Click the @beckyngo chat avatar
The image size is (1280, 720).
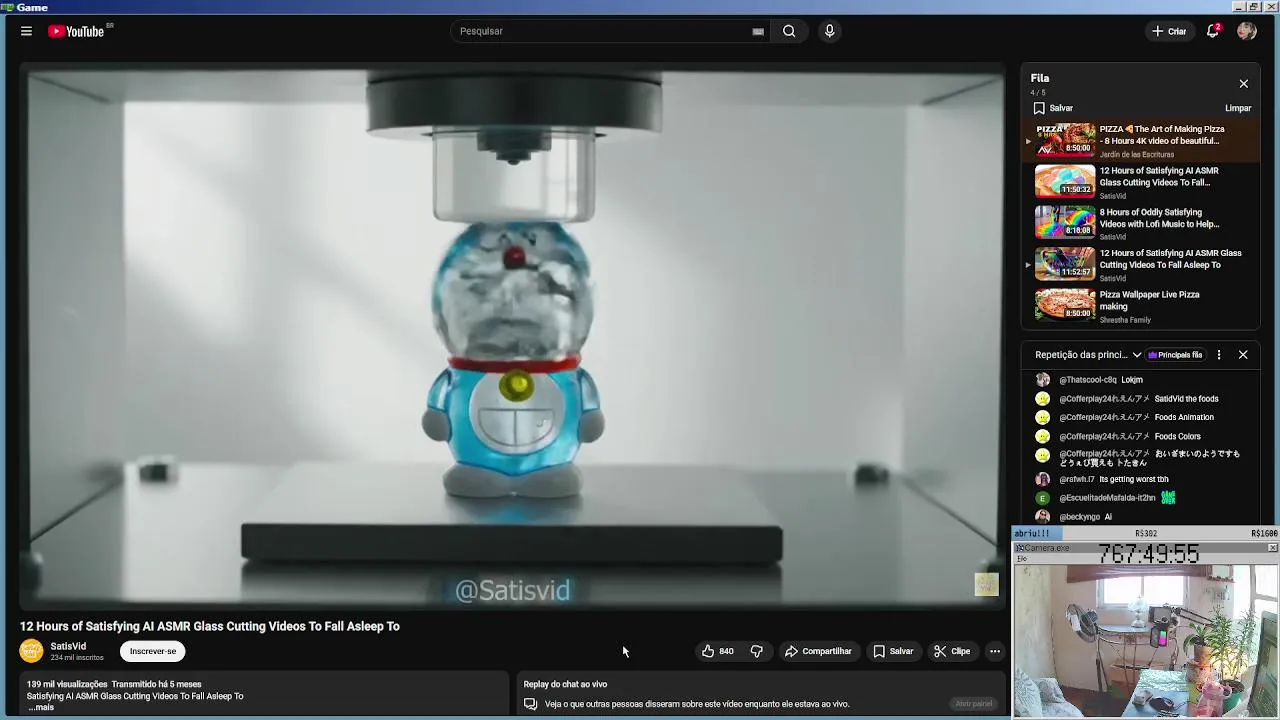tap(1043, 517)
